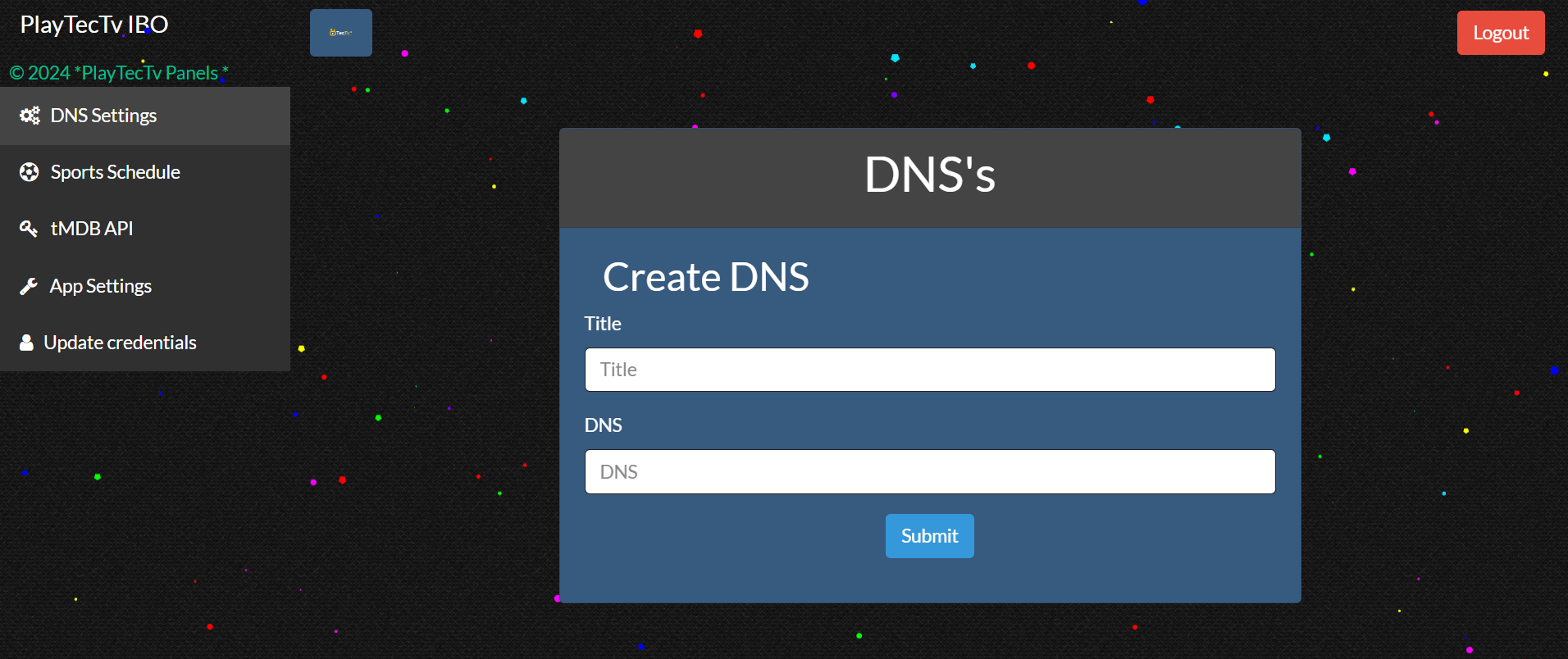Click the PlayTecTv IBO brand title
Image resolution: width=1568 pixels, height=659 pixels.
tap(93, 25)
